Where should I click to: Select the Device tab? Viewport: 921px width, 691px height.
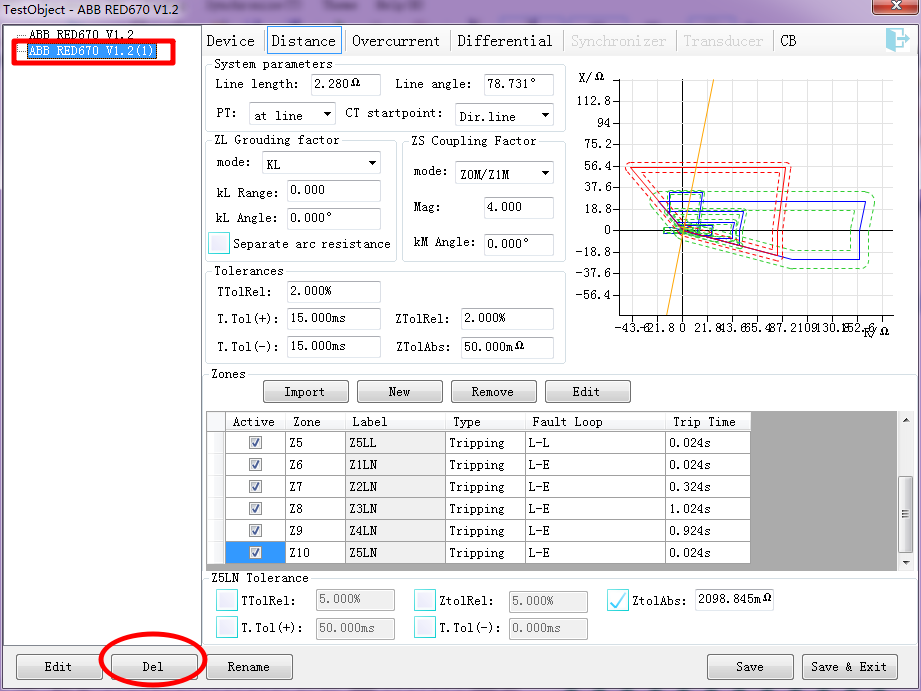pyautogui.click(x=231, y=42)
